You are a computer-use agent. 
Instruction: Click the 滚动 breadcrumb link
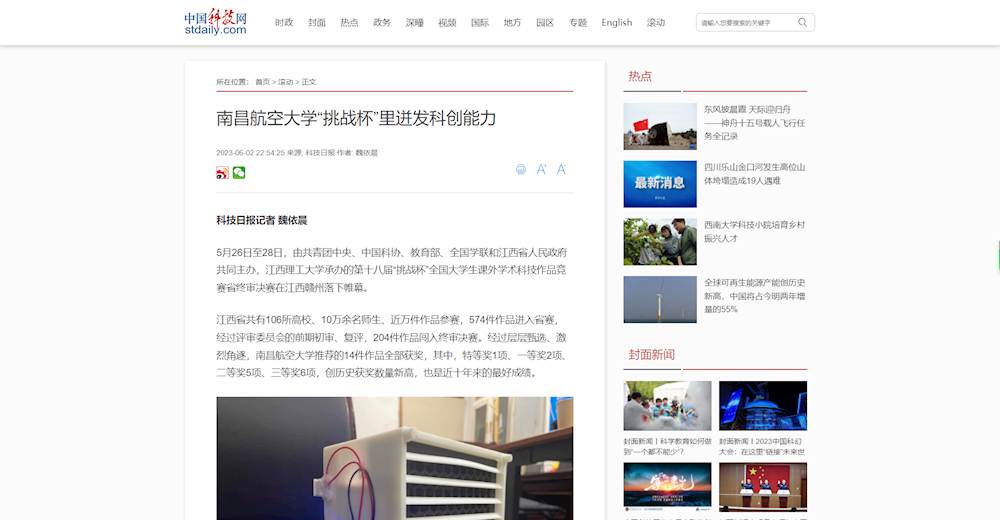[286, 82]
